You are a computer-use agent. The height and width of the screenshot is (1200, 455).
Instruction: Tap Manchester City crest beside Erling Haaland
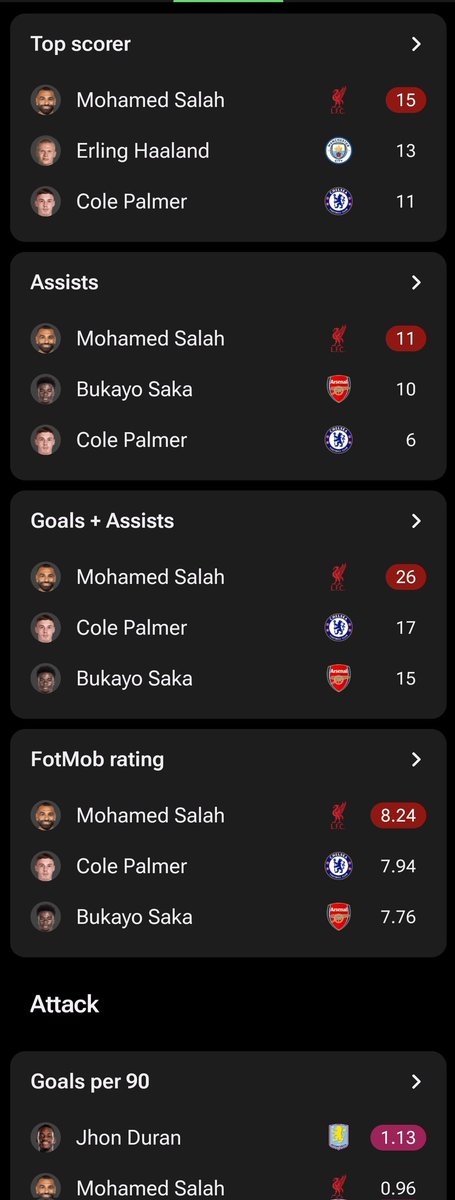(339, 151)
